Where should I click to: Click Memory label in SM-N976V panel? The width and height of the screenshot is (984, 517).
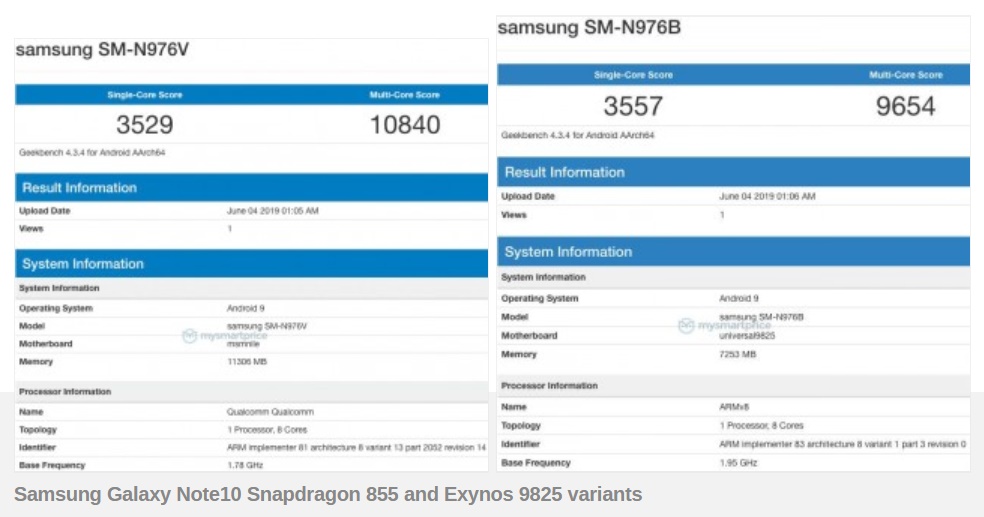[x=36, y=361]
